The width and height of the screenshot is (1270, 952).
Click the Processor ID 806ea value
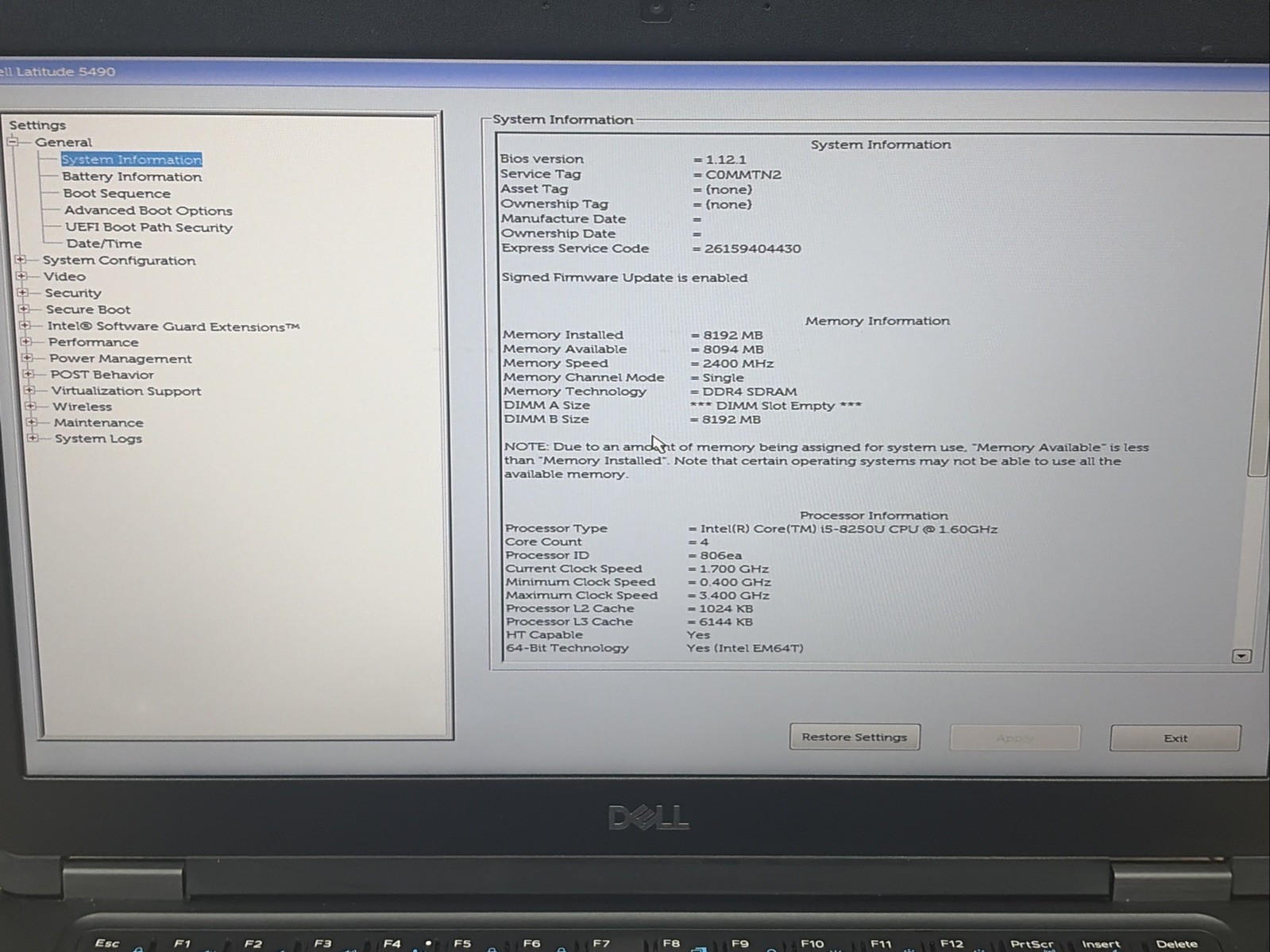[x=720, y=555]
